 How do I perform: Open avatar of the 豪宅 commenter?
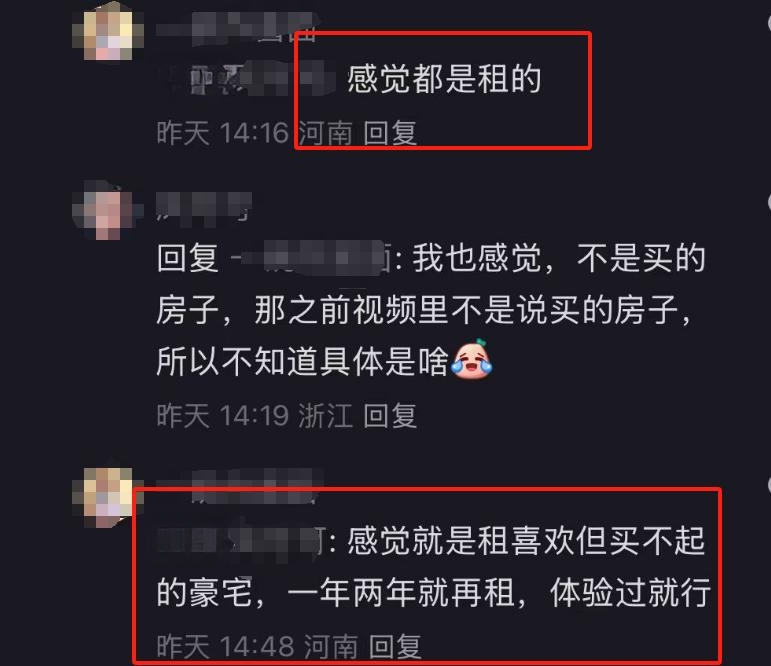tap(108, 497)
